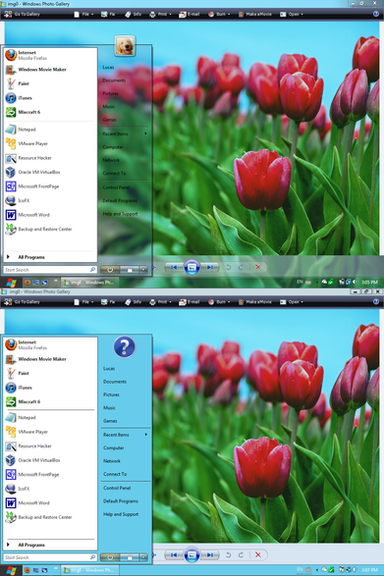Click Fix in the upper Photo Gallery toolbar
Image resolution: width=384 pixels, height=576 pixels.
pyautogui.click(x=108, y=14)
